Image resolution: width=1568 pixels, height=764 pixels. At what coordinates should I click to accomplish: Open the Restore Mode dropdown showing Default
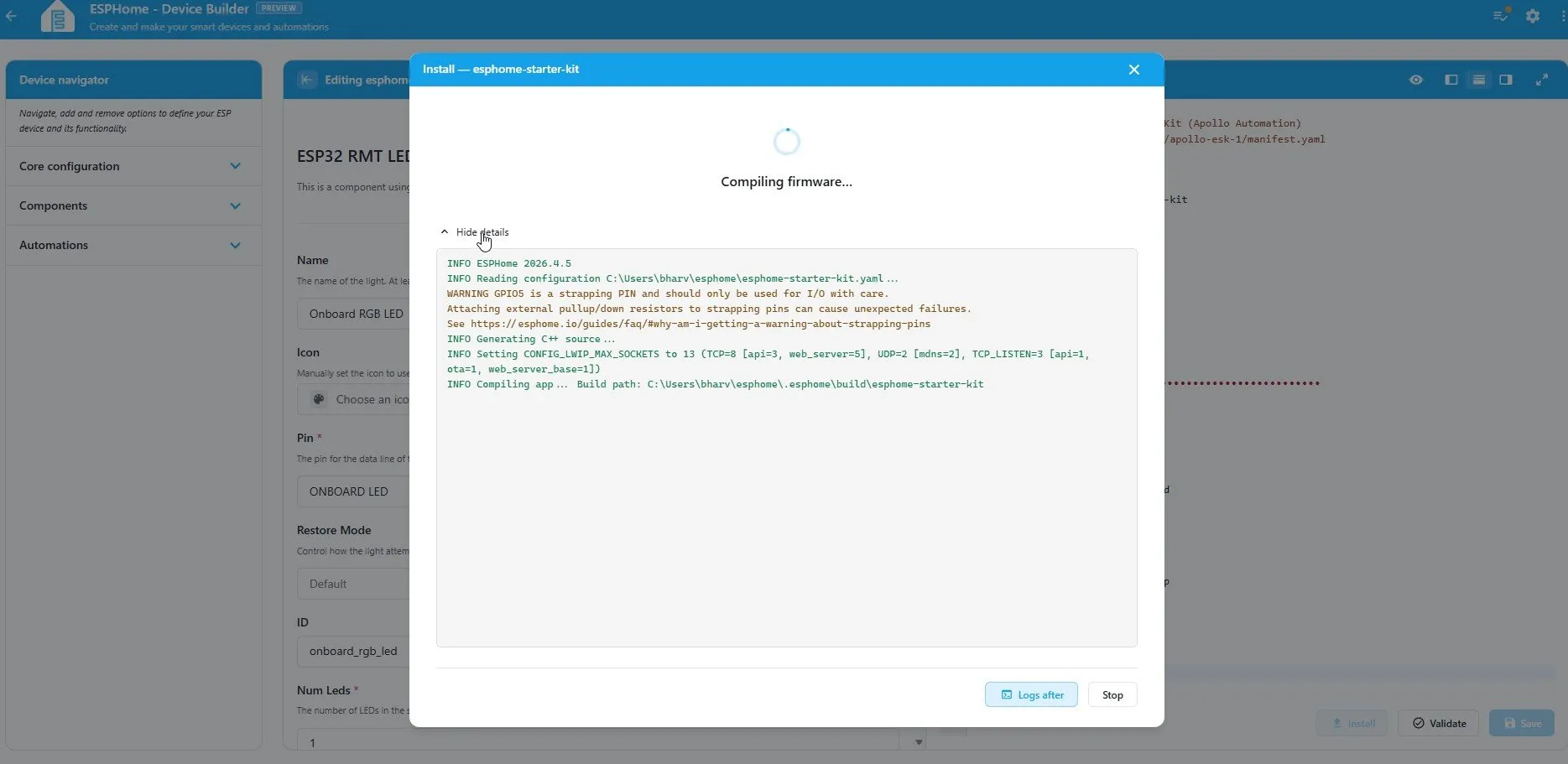tap(354, 584)
